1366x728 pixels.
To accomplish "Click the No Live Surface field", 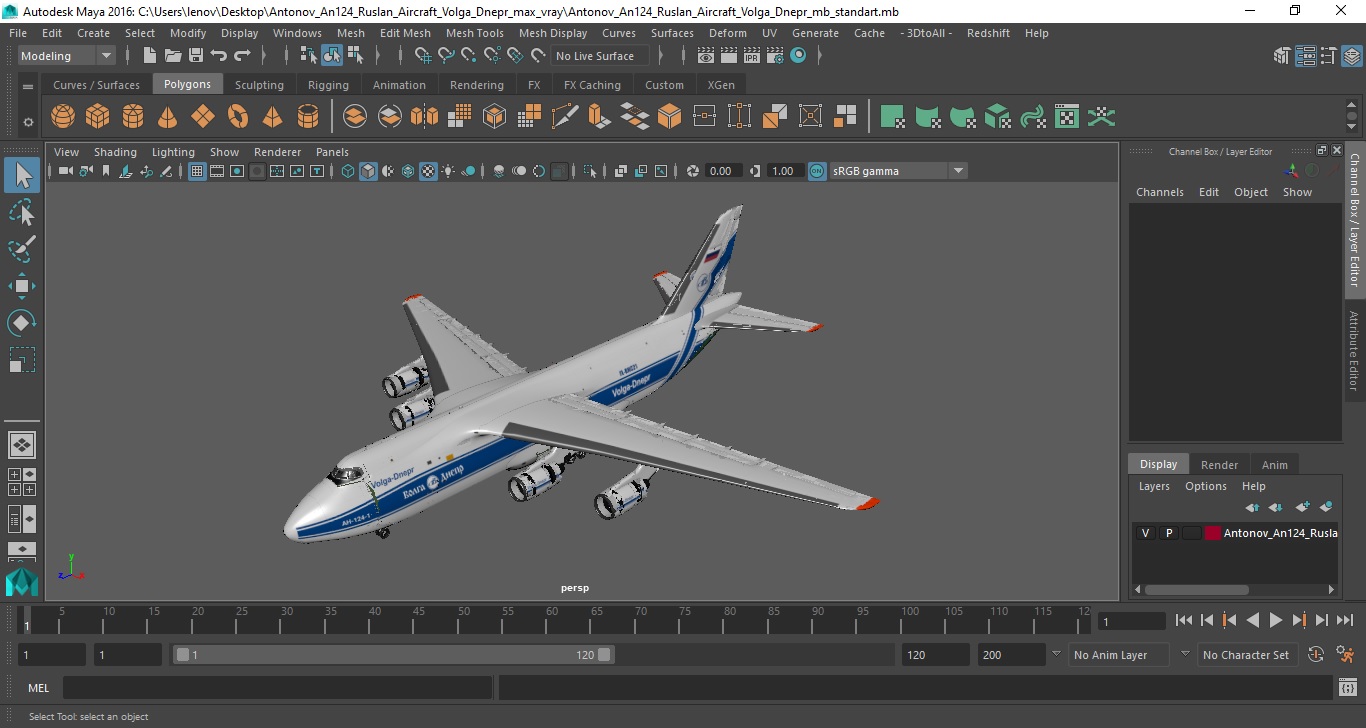I will coord(600,56).
